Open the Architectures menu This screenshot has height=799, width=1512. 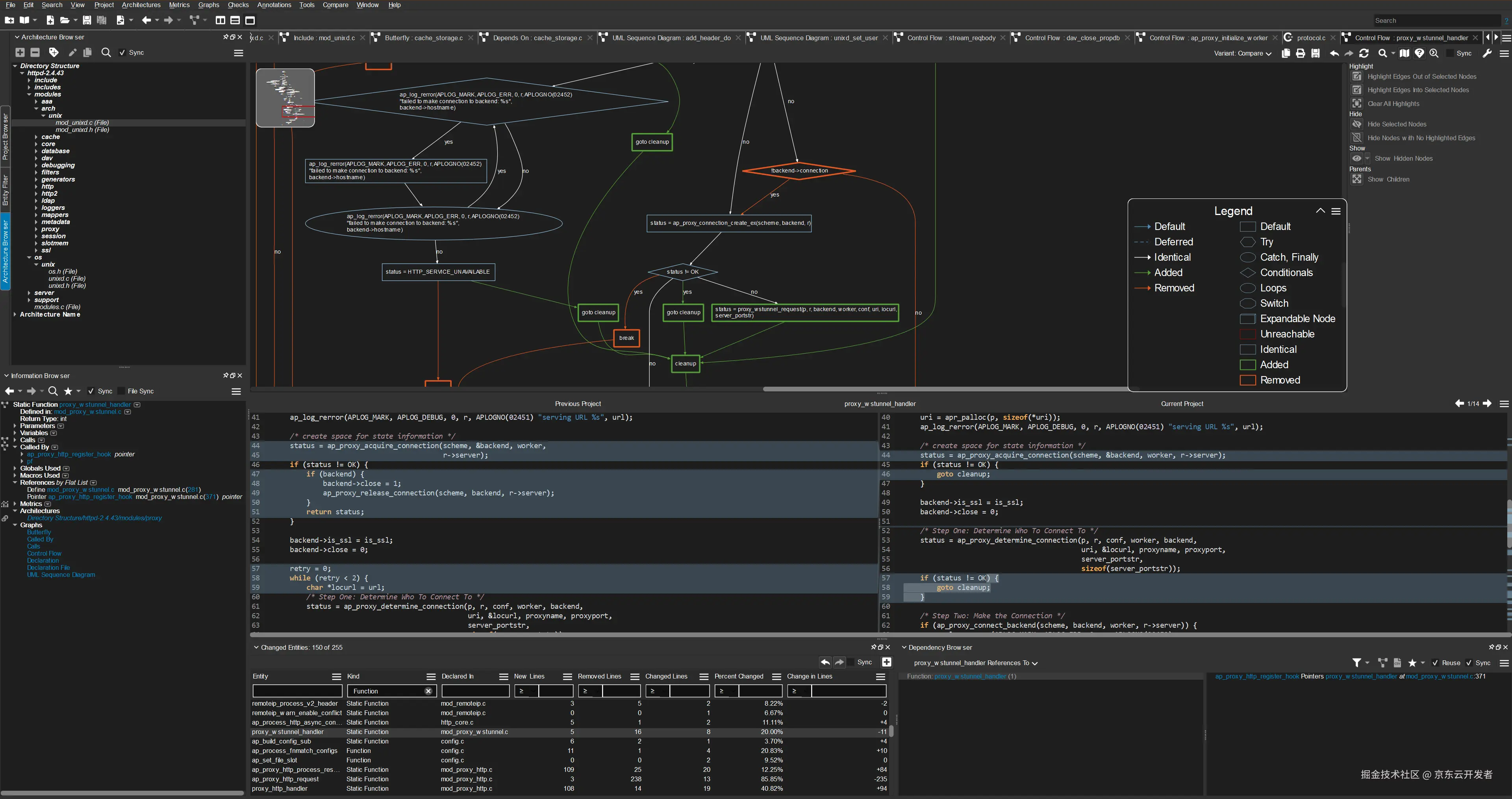[x=141, y=5]
